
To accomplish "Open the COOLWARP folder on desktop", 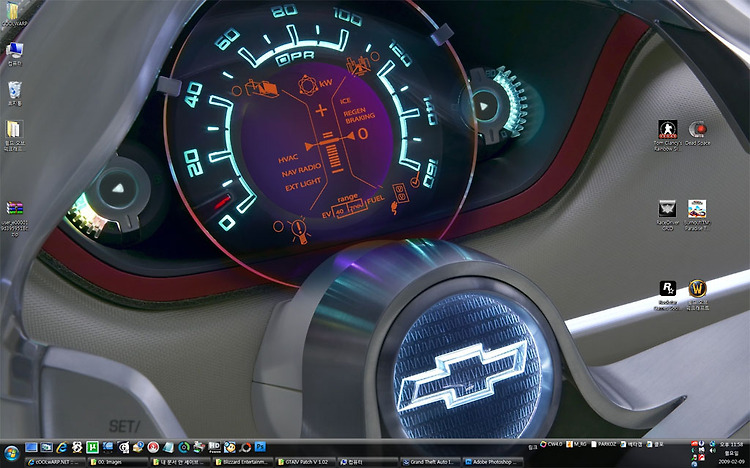I will coord(13,14).
